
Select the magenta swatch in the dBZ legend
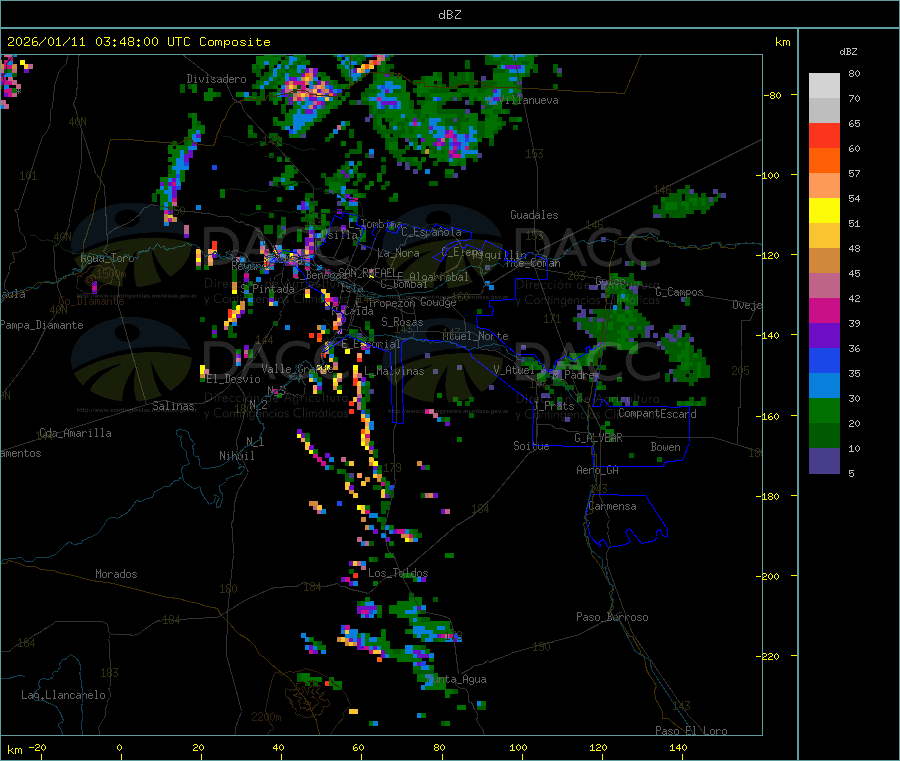824,310
